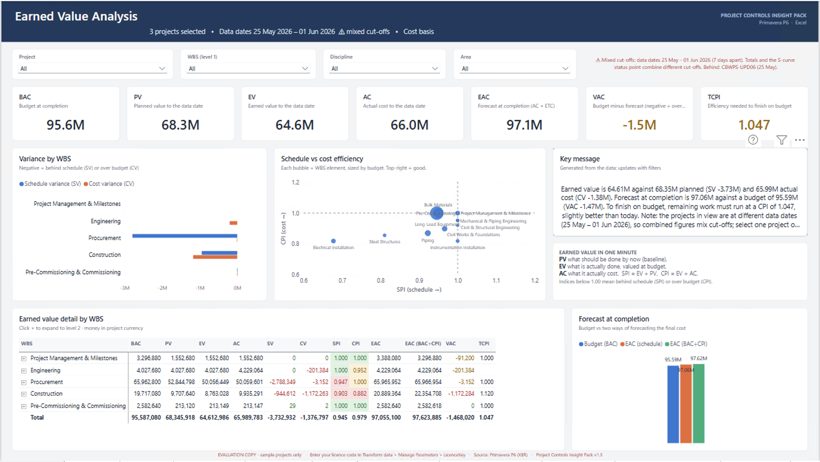Click the orange EAC bar in Forecast chart
This screenshot has height=462, width=820.
pos(686,404)
